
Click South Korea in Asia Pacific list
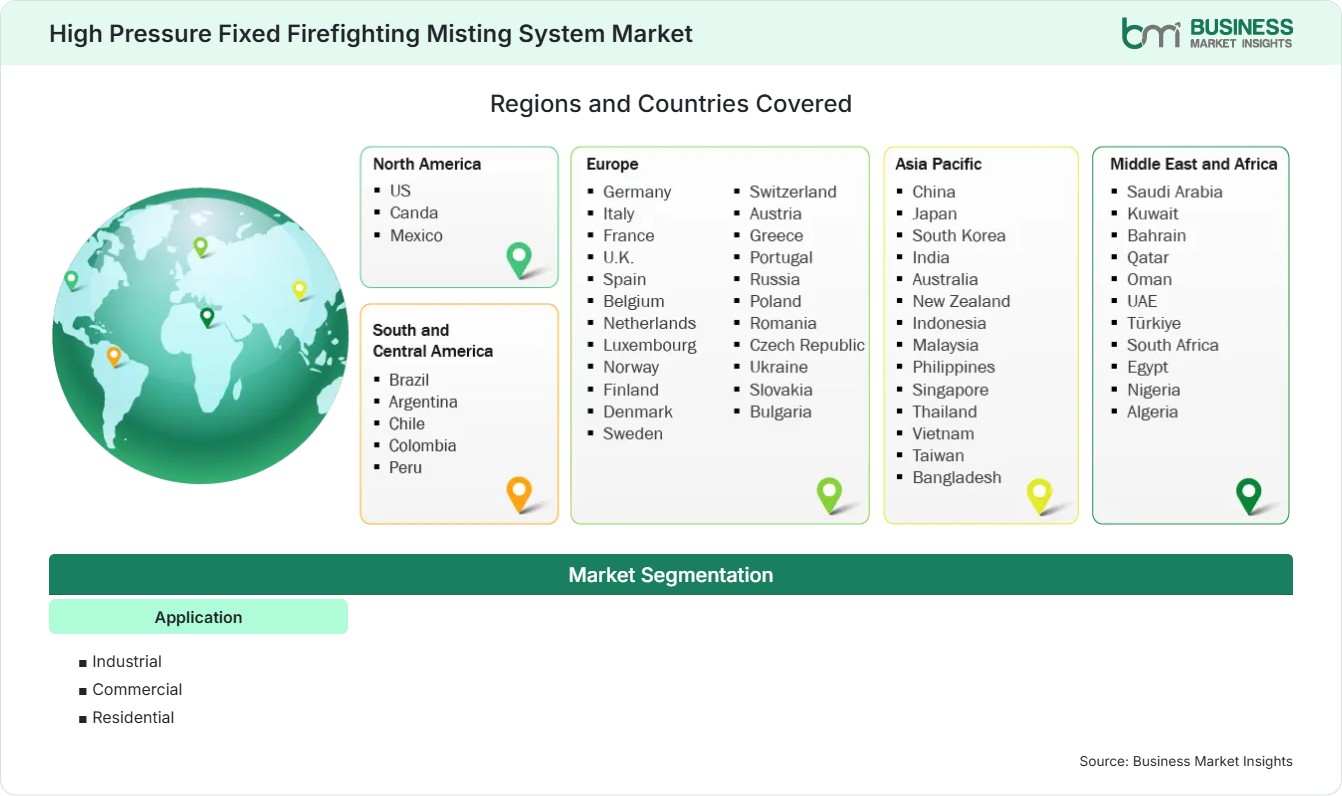(959, 236)
